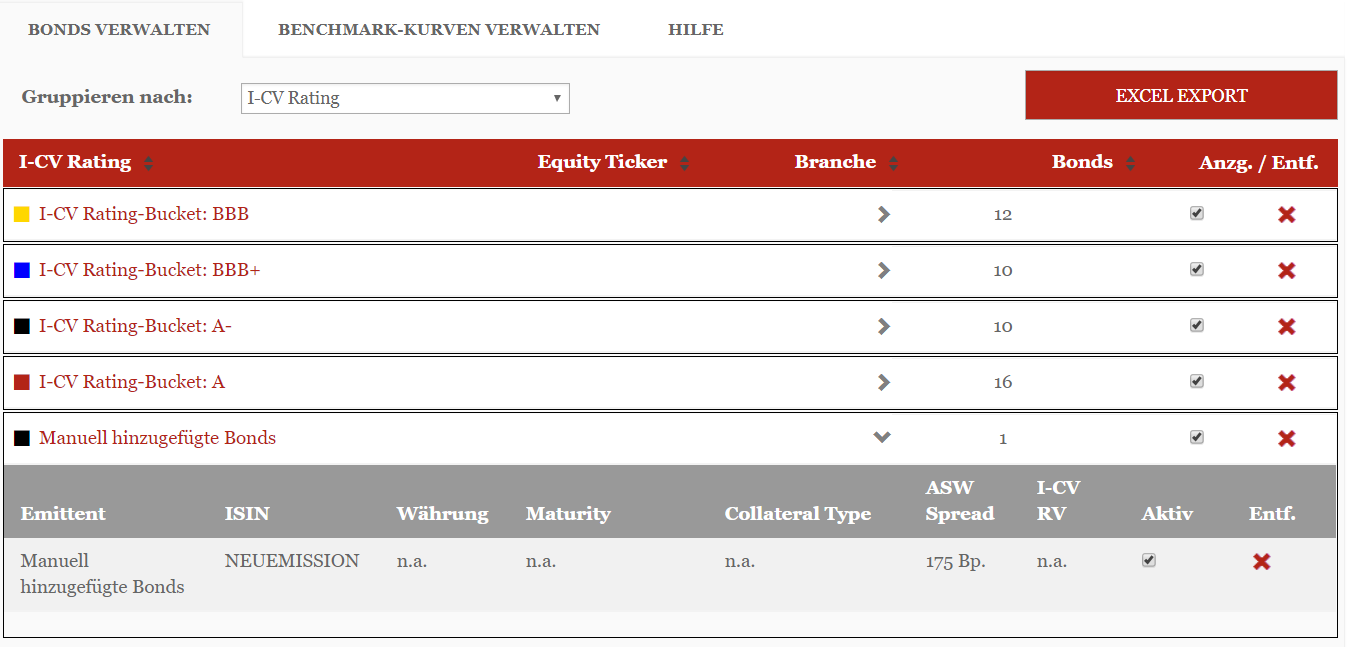
Task: Sort by Equity Ticker column arrows
Action: click(x=685, y=163)
